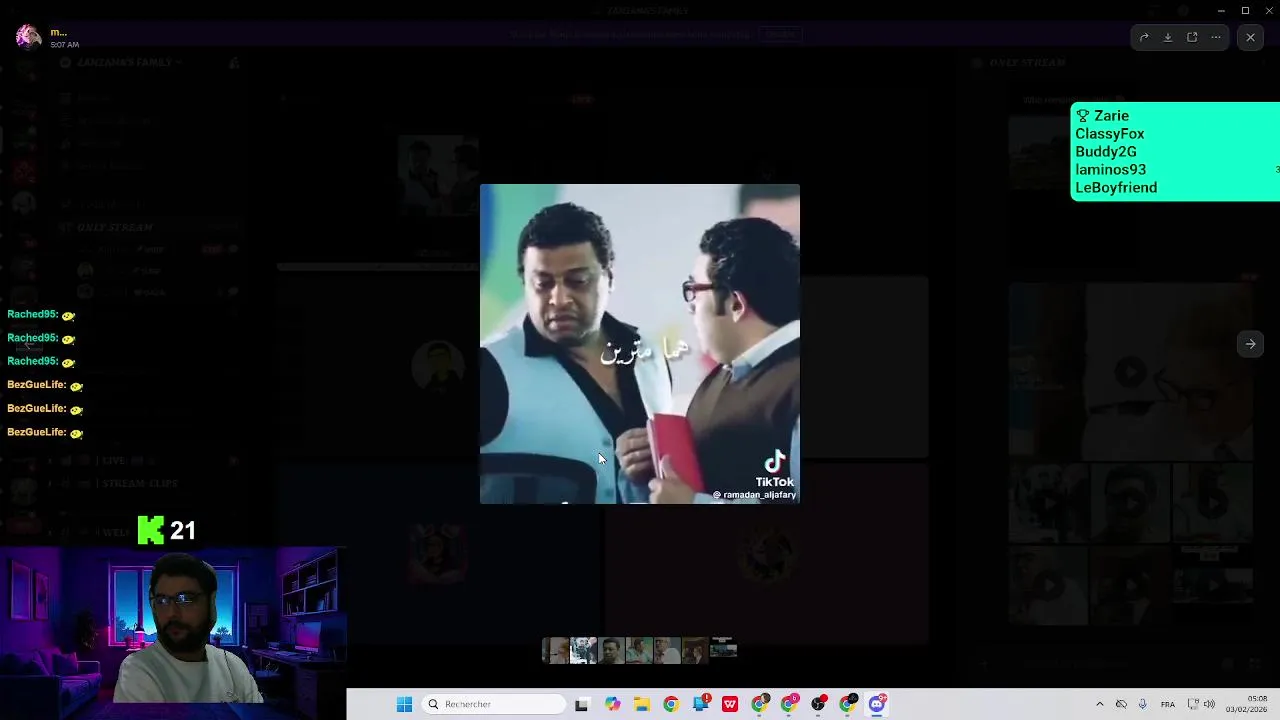
Task: Open the Chrome icon without a profile badge
Action: [x=671, y=704]
